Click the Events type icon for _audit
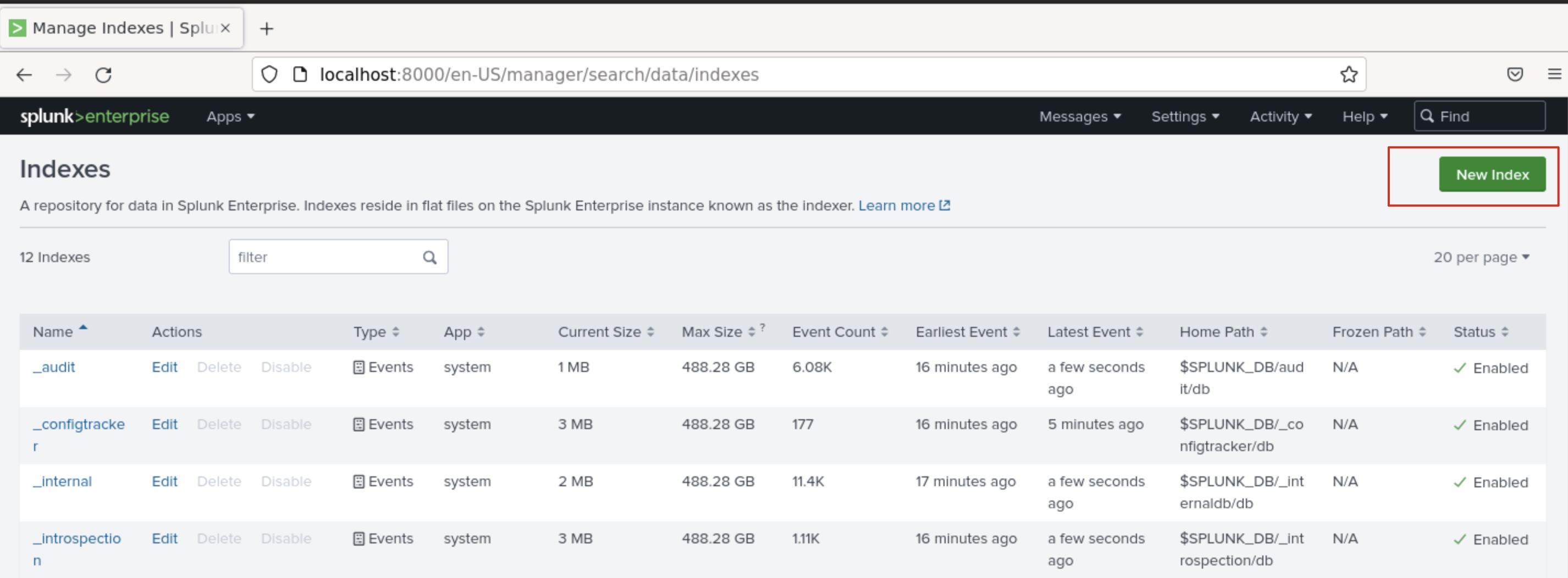 (x=359, y=368)
